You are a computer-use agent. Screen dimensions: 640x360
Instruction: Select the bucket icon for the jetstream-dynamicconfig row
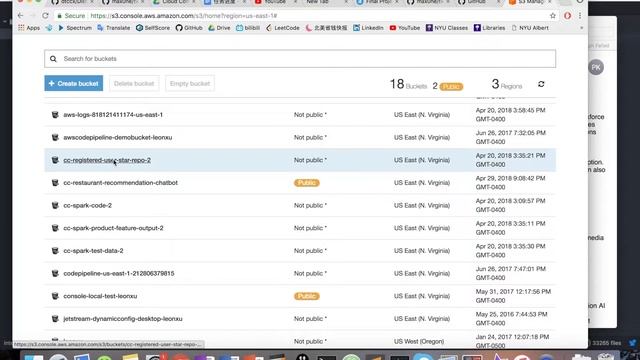coord(55,319)
